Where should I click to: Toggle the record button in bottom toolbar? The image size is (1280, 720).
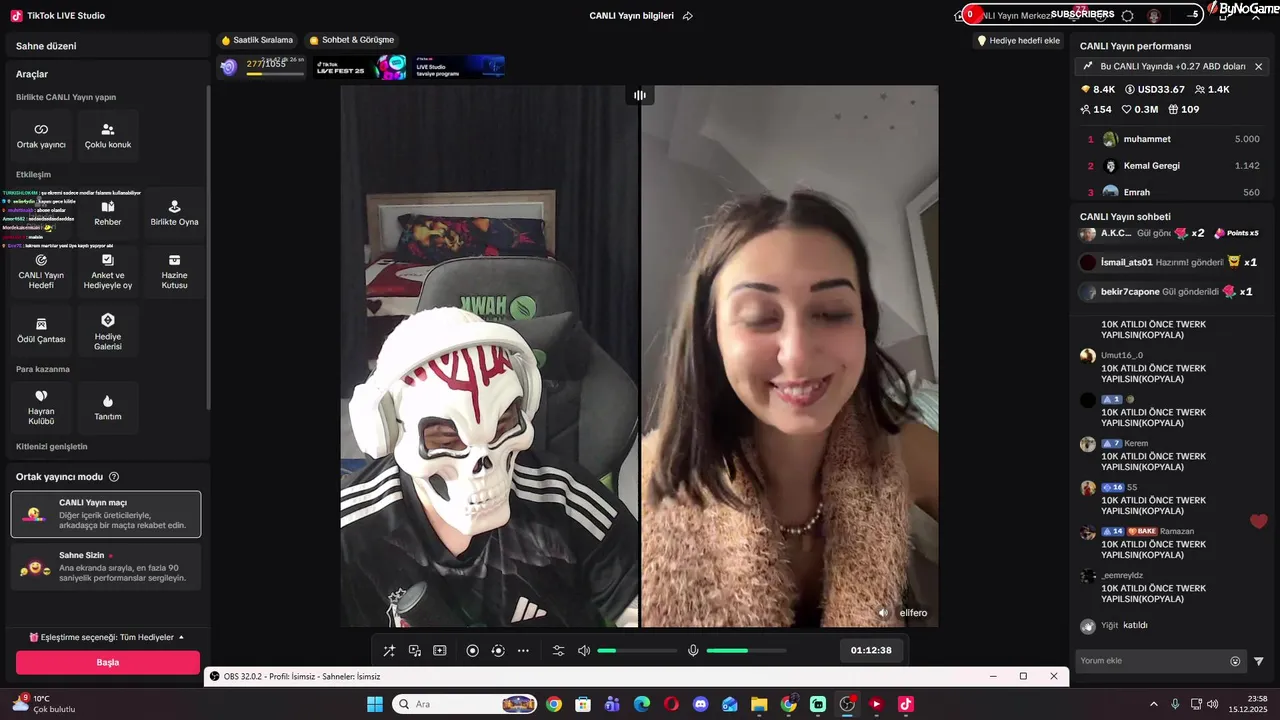[x=473, y=651]
